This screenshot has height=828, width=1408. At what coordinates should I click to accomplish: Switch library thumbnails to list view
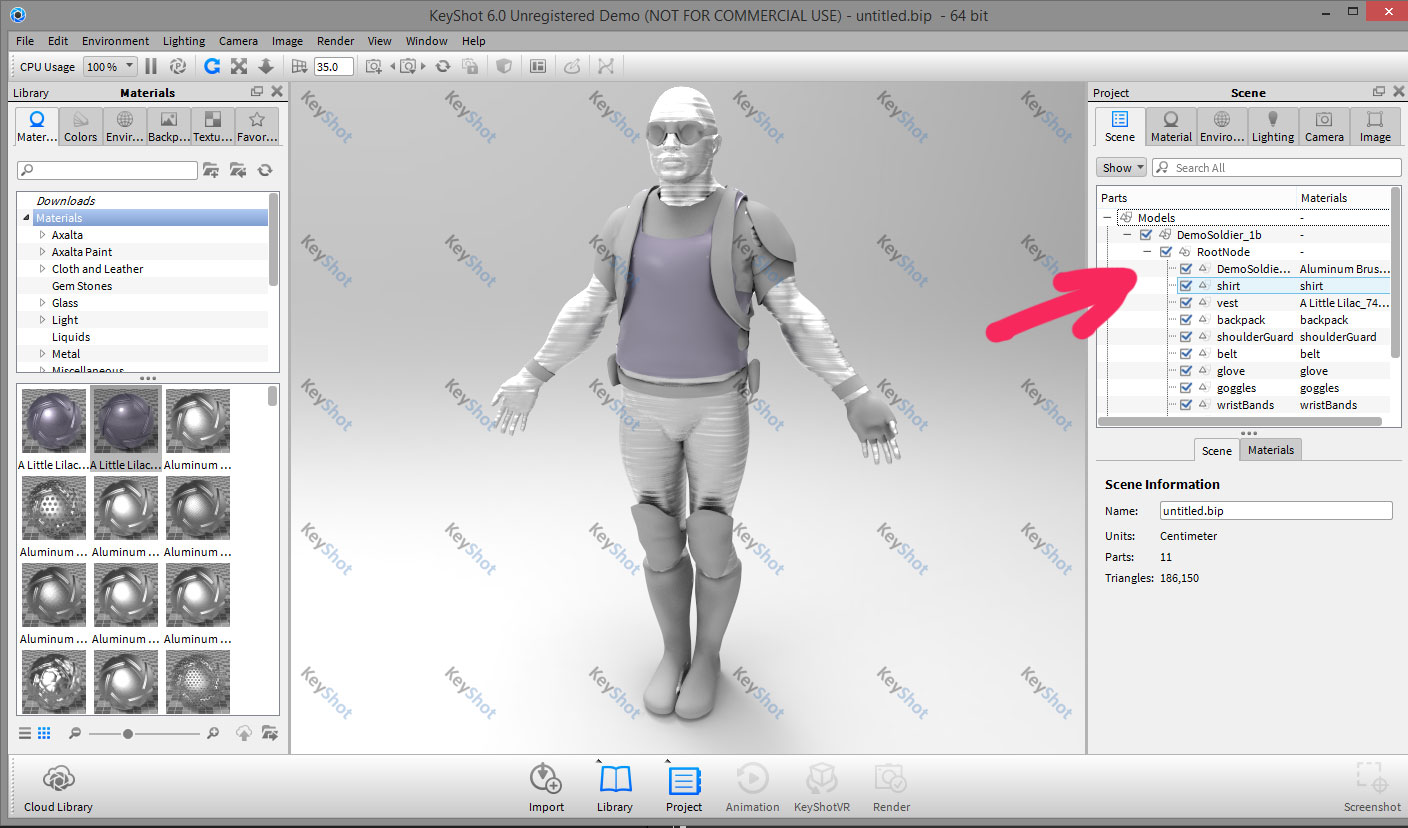coord(26,733)
